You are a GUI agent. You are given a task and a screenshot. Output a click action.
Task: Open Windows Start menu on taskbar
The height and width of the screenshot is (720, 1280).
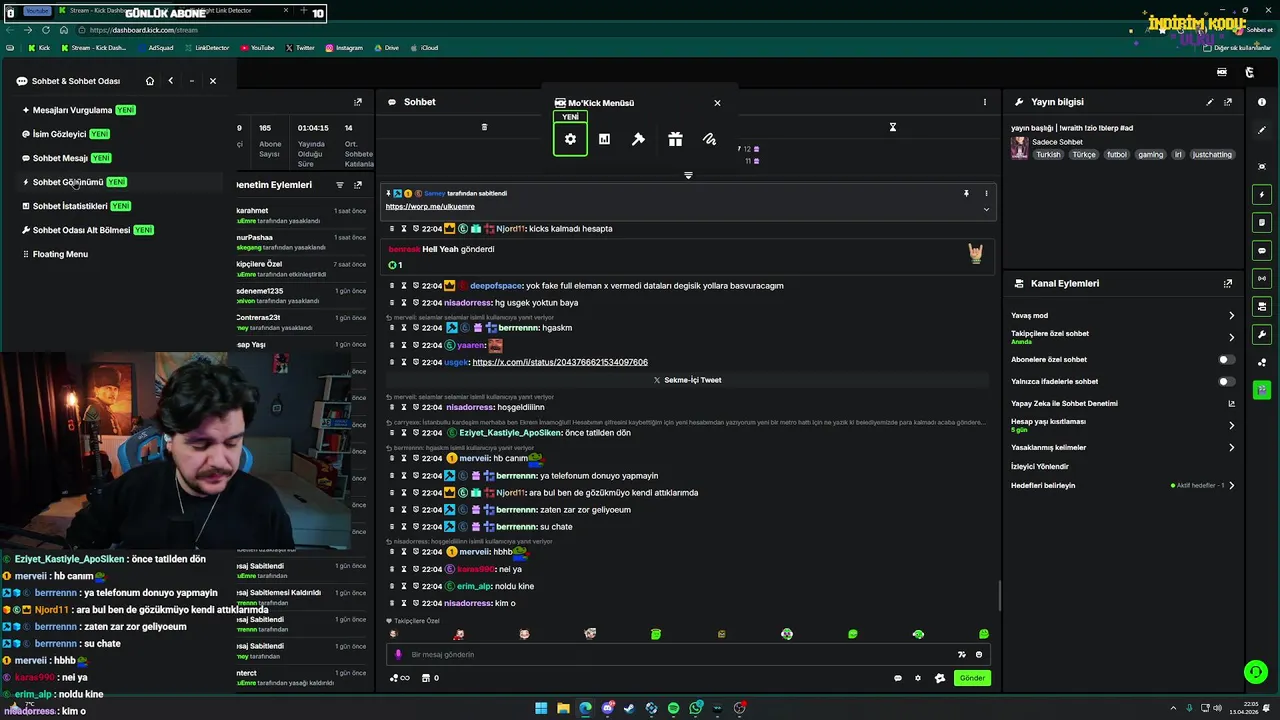point(541,708)
